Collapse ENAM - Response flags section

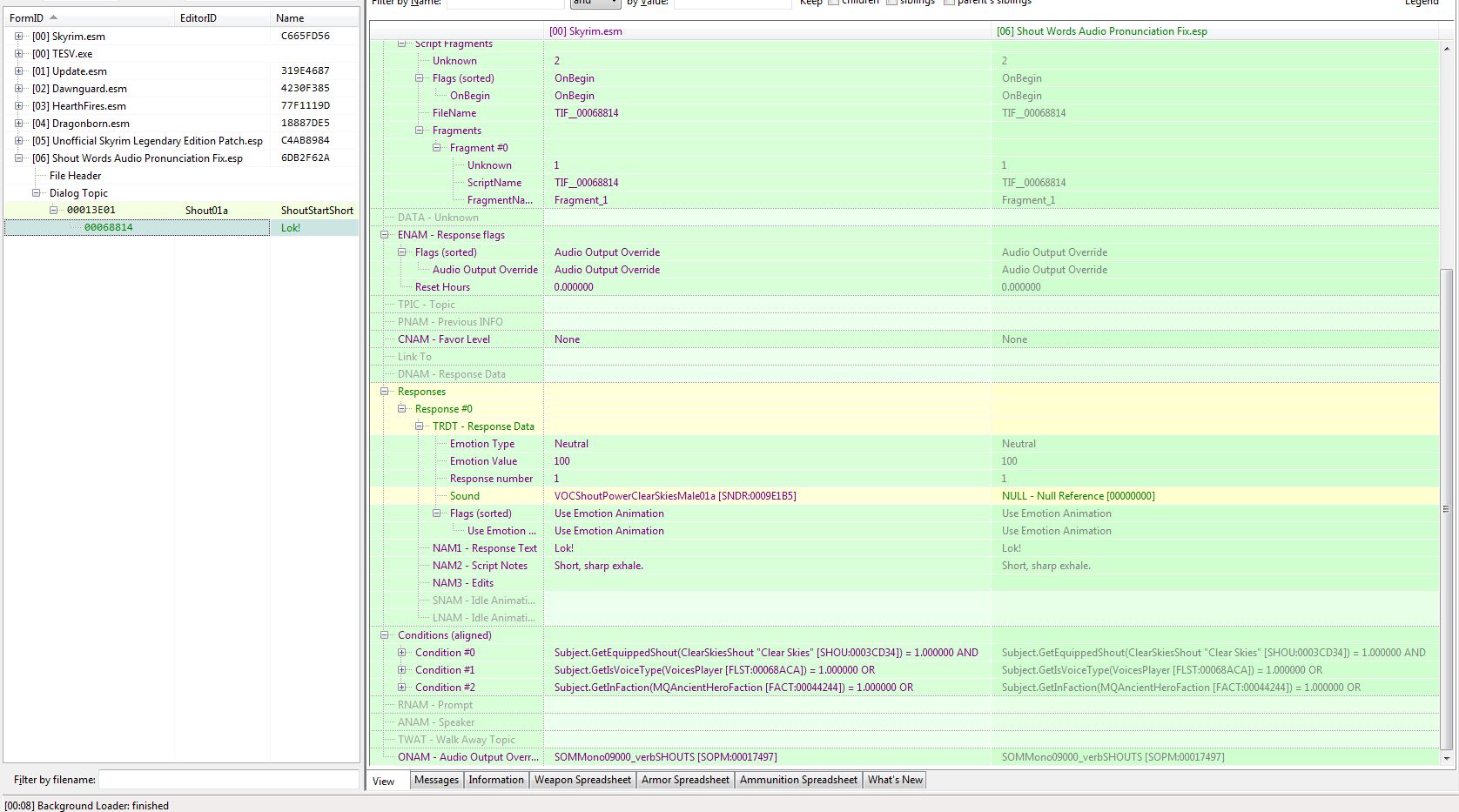pyautogui.click(x=384, y=235)
